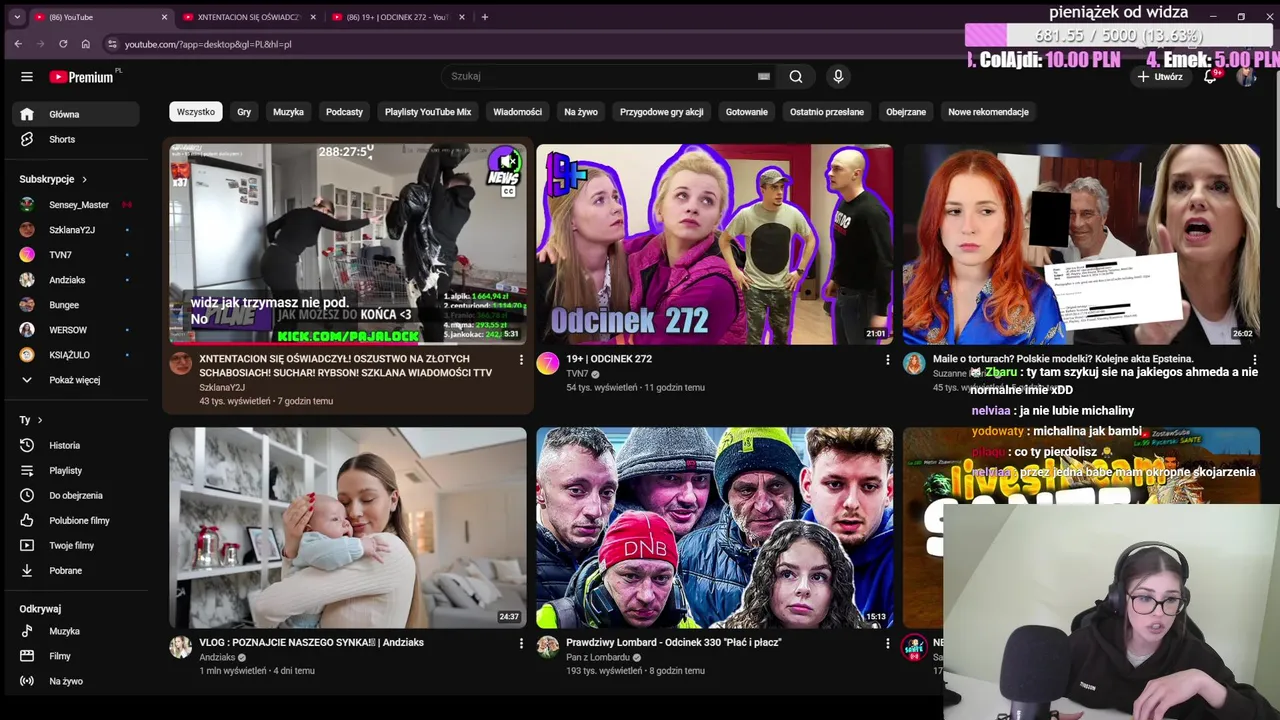Select the Na żywo filter chip
1280x720 pixels.
click(x=581, y=112)
